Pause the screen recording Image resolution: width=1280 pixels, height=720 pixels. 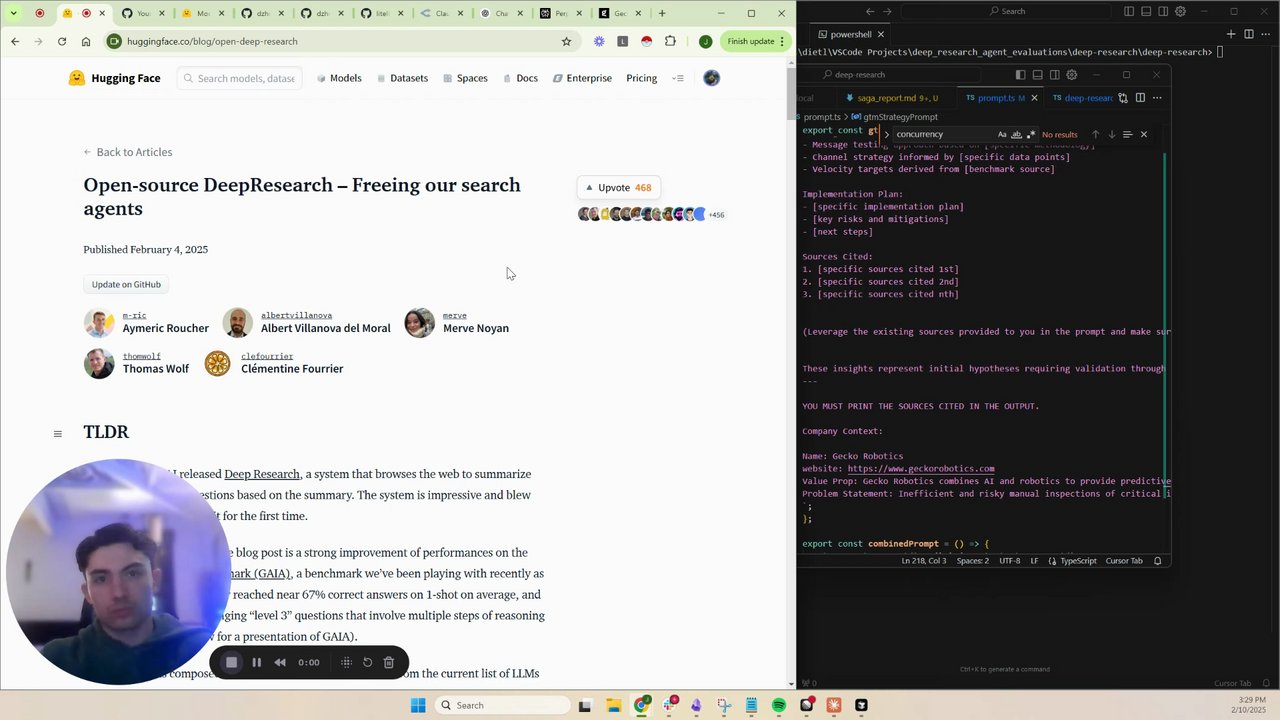[x=256, y=662]
